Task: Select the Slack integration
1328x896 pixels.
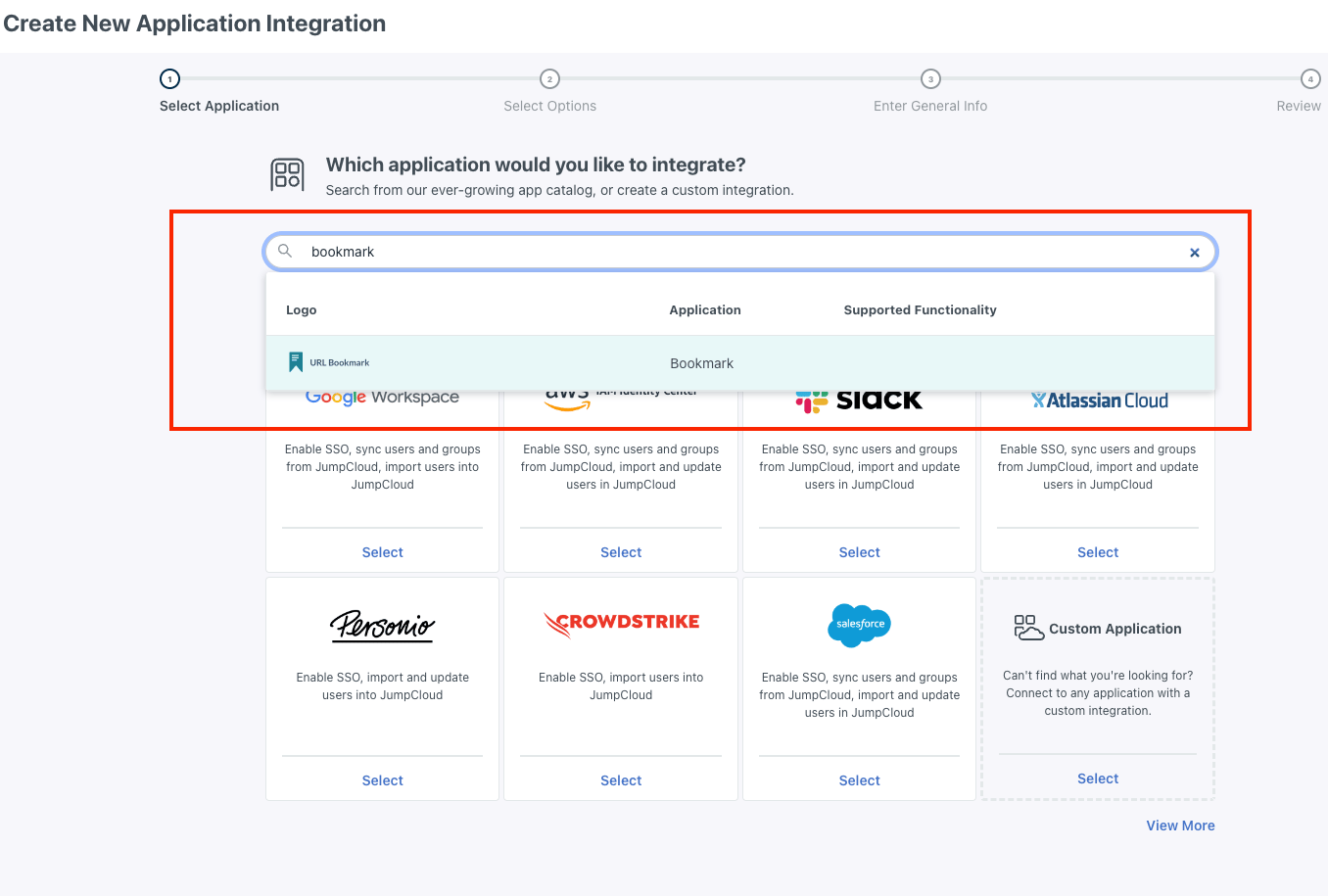Action: [859, 552]
